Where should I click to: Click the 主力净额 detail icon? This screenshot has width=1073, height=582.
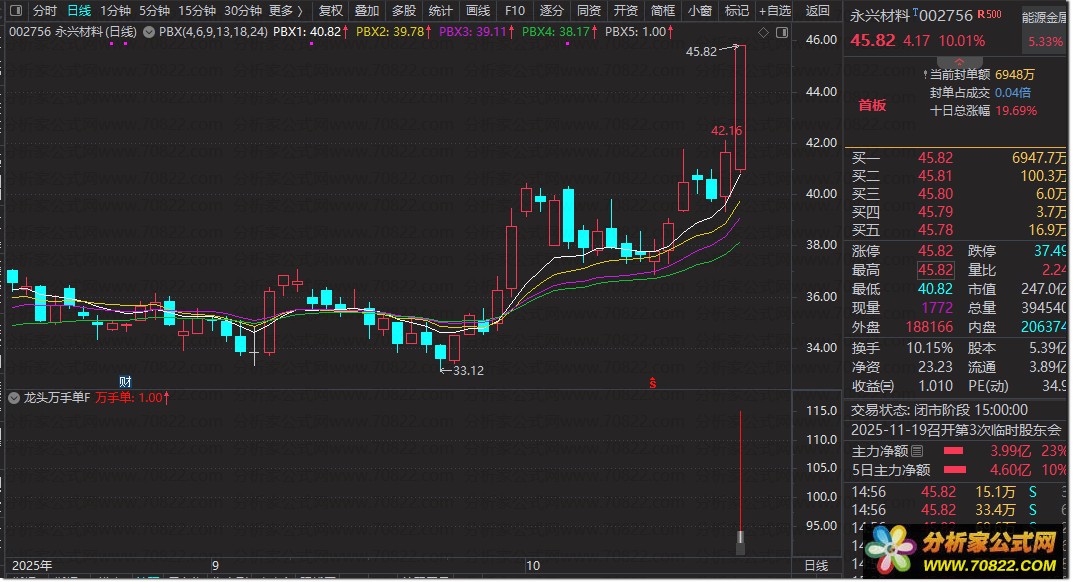[x=918, y=451]
